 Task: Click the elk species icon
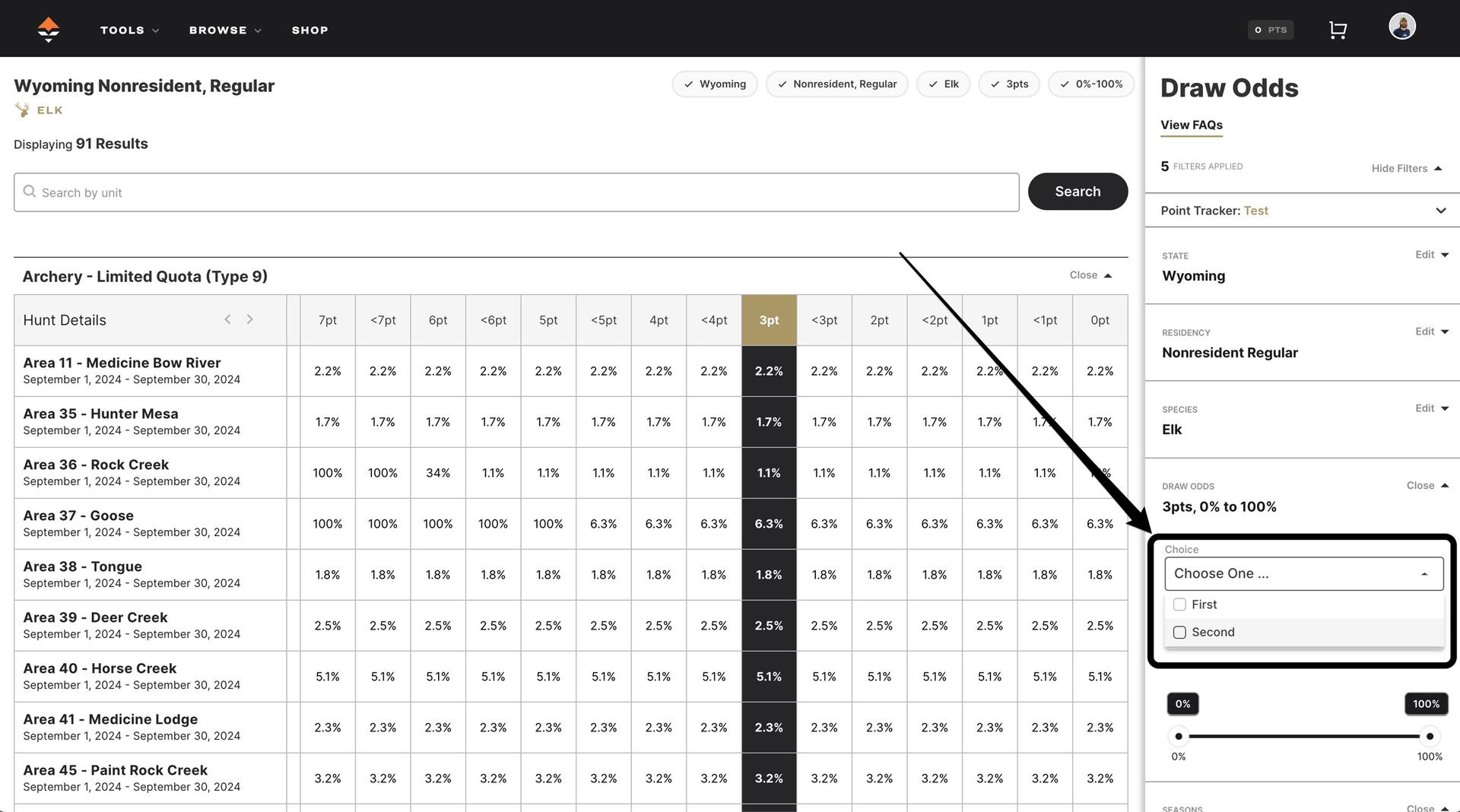point(22,110)
